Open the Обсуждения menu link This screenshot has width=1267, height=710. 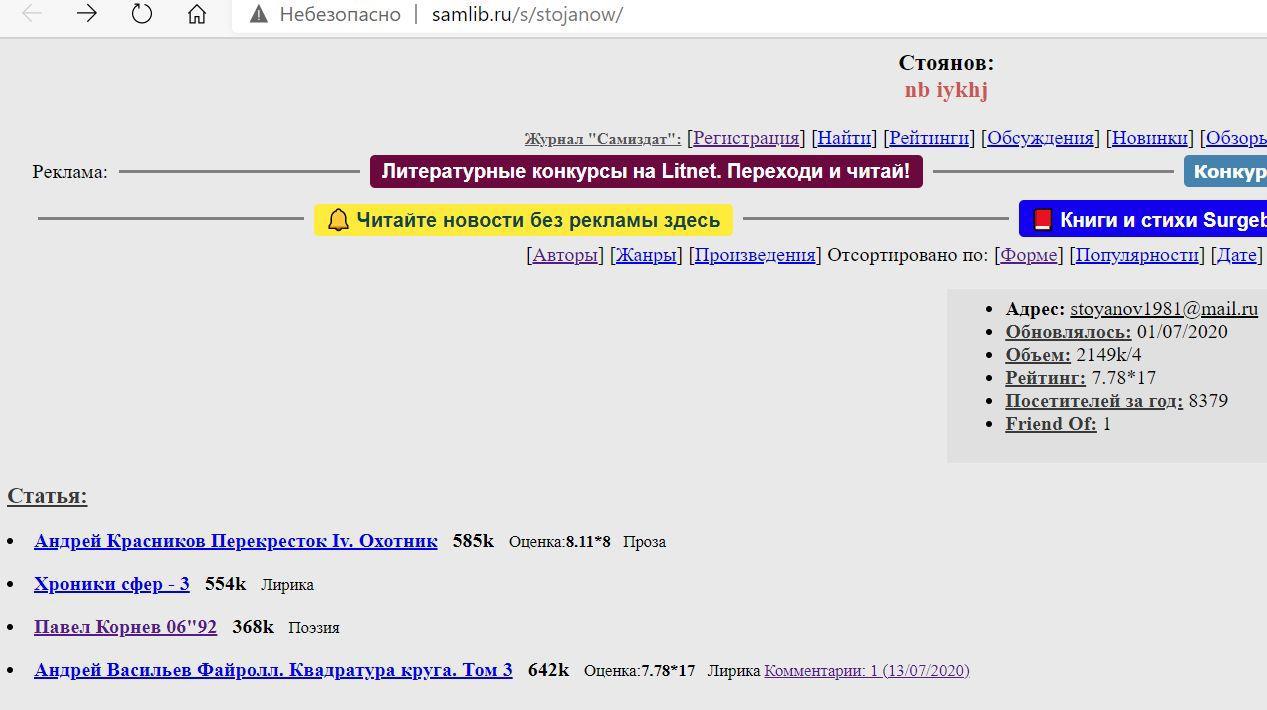tap(1040, 138)
